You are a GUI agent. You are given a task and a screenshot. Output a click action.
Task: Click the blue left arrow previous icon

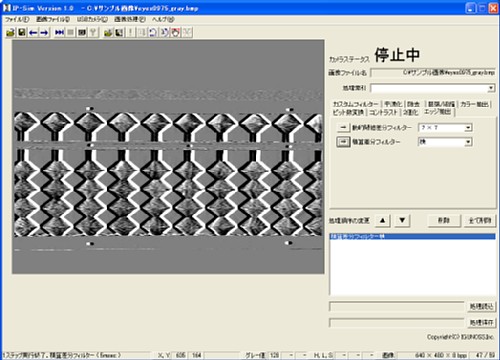coord(33,32)
